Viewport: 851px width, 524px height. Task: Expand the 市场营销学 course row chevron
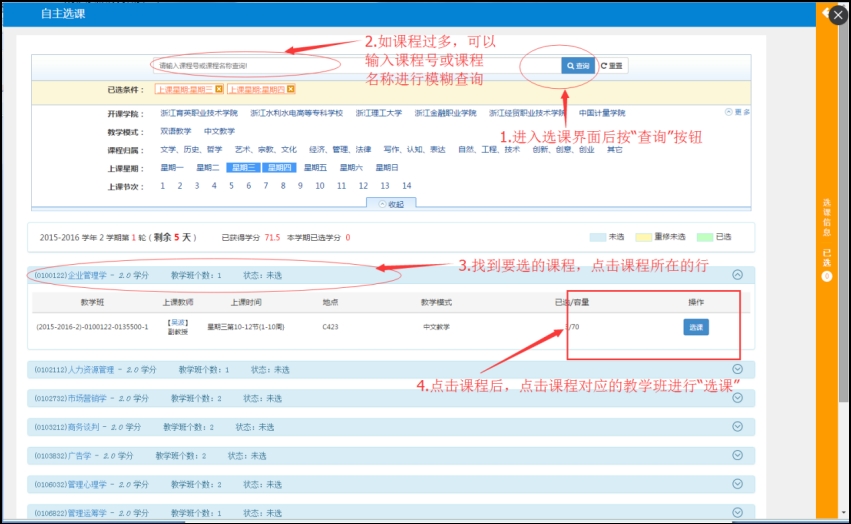(738, 398)
